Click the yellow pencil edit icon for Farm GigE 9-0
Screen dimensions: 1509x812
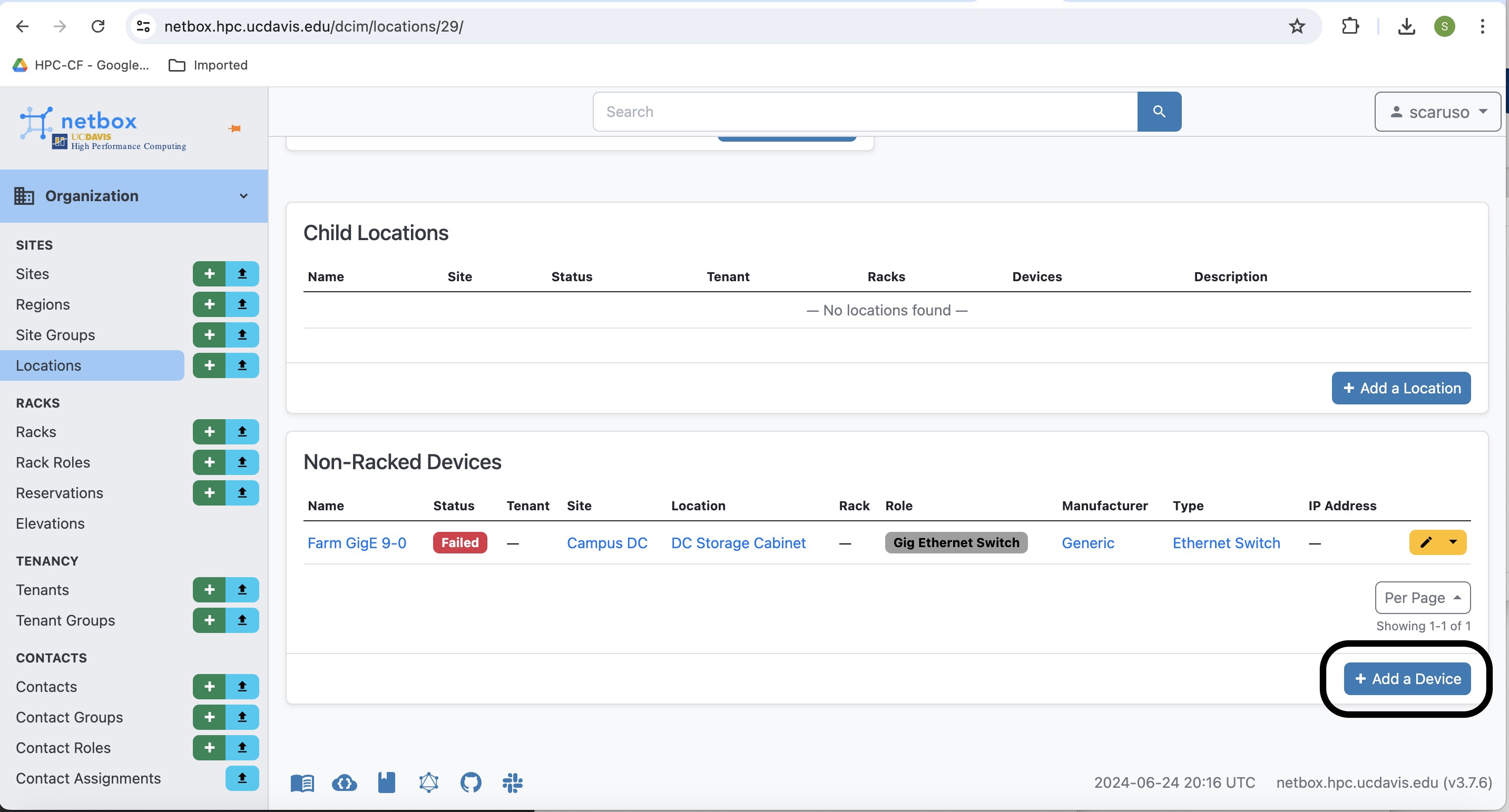[1426, 542]
